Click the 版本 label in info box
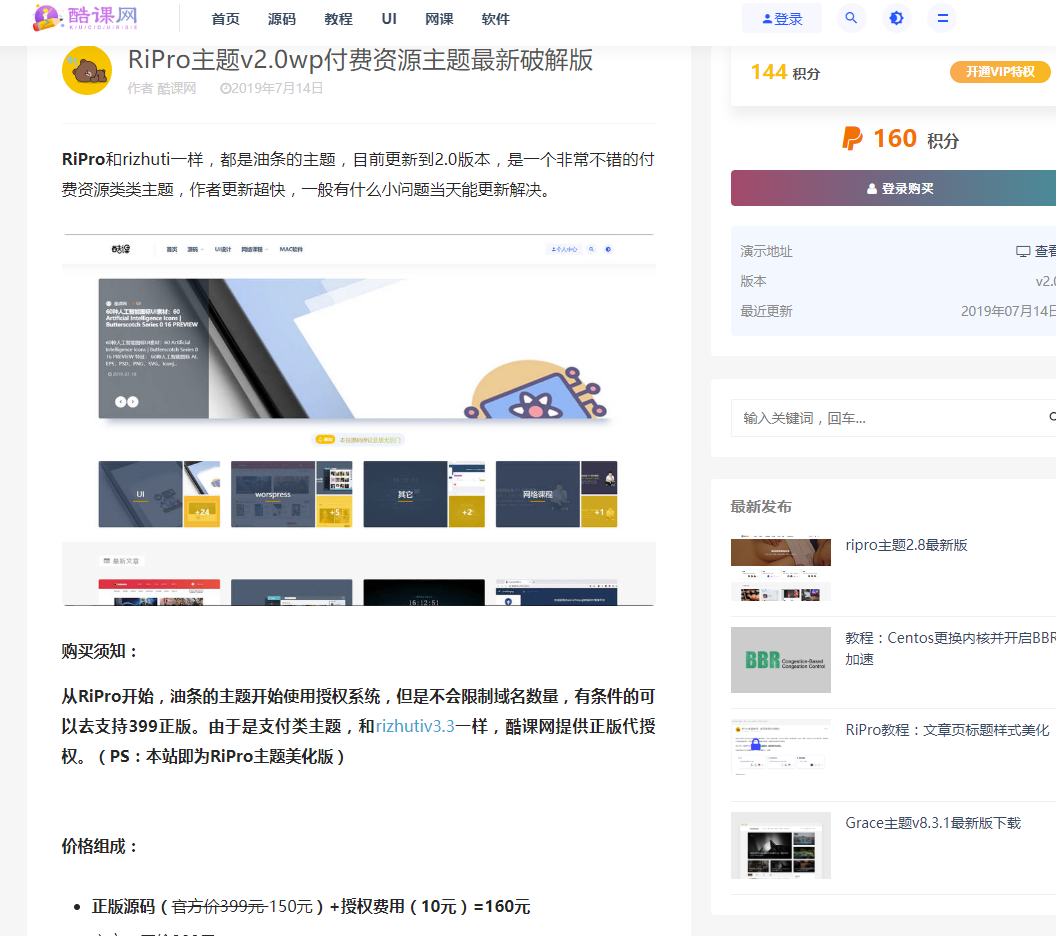Viewport: 1056px width, 936px height. pyautogui.click(x=753, y=281)
